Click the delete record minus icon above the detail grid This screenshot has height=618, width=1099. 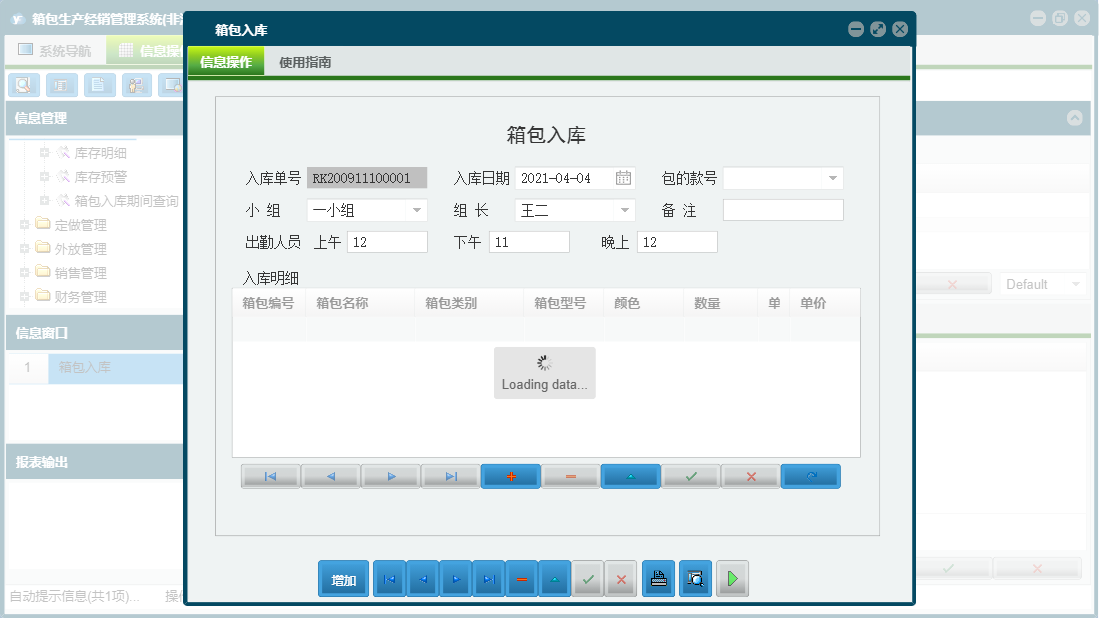570,476
